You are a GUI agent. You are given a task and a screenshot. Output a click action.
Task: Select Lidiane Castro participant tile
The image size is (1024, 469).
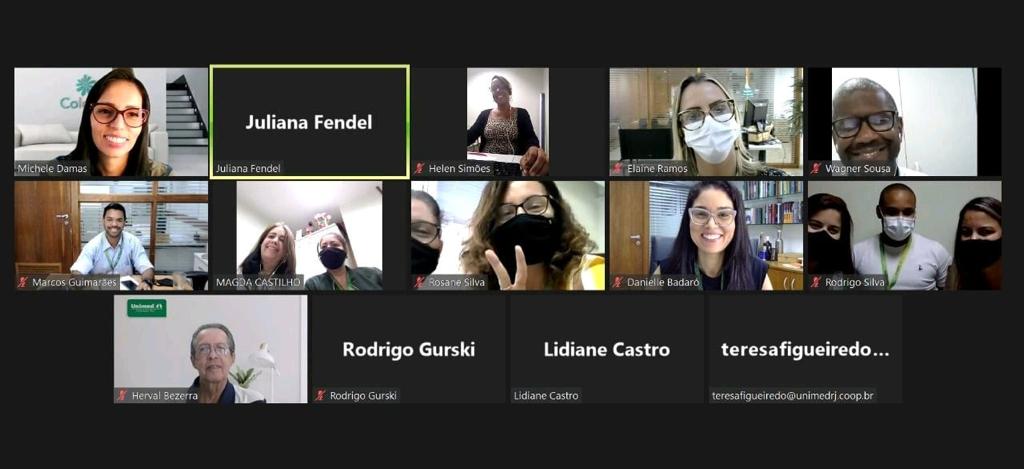pos(607,349)
